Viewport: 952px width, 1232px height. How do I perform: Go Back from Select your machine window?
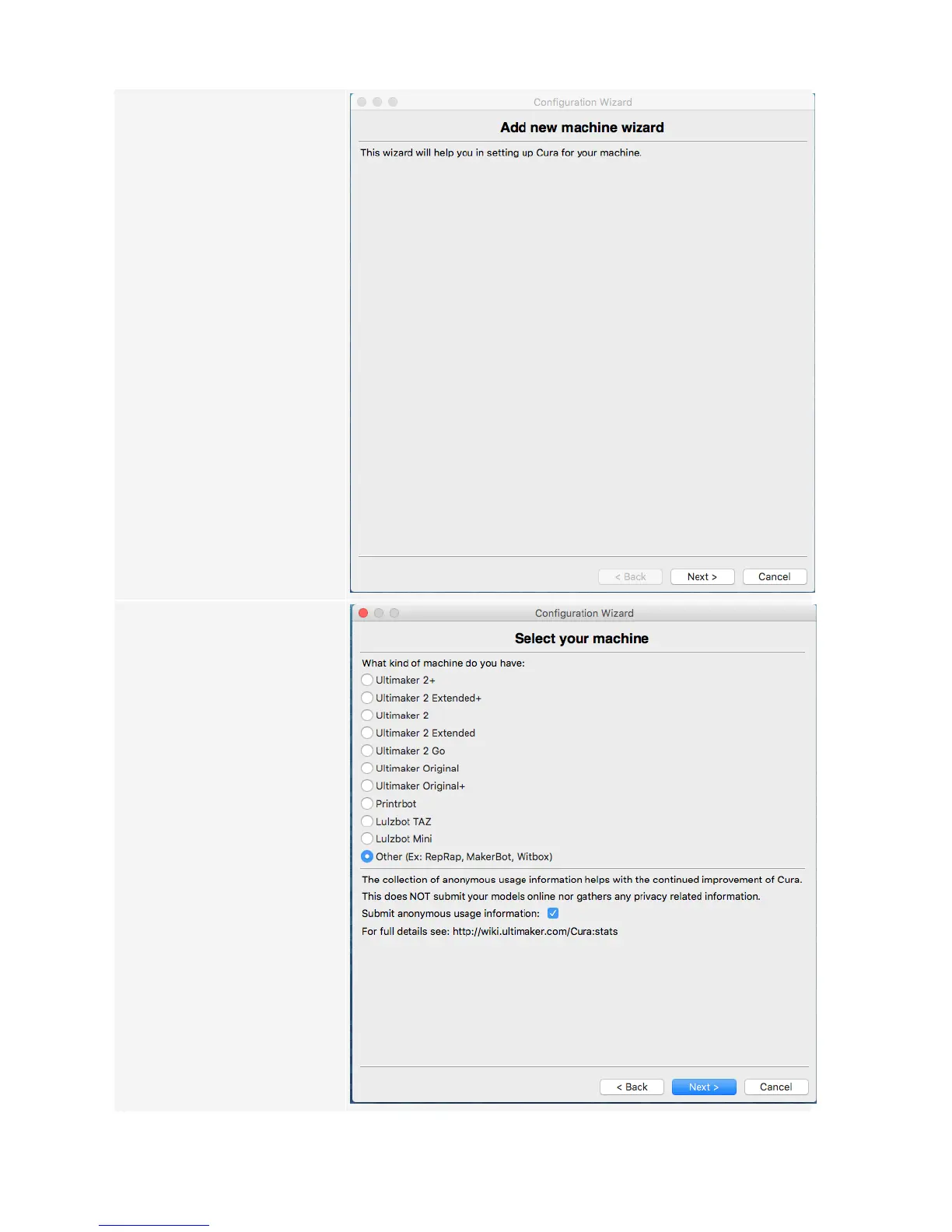(632, 1087)
